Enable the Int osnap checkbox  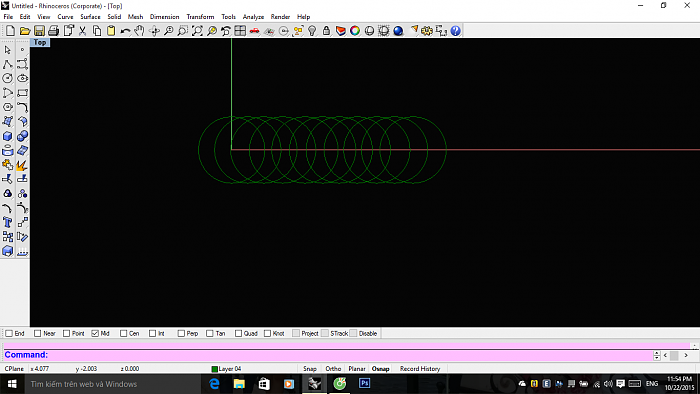153,333
